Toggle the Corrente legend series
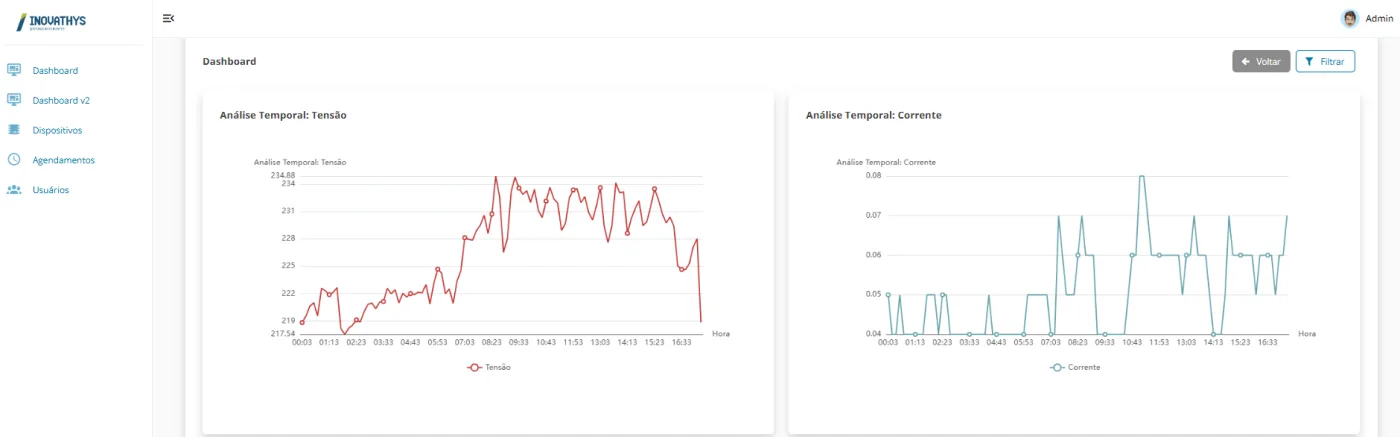Screen dimensions: 1400x437 pos(1075,367)
